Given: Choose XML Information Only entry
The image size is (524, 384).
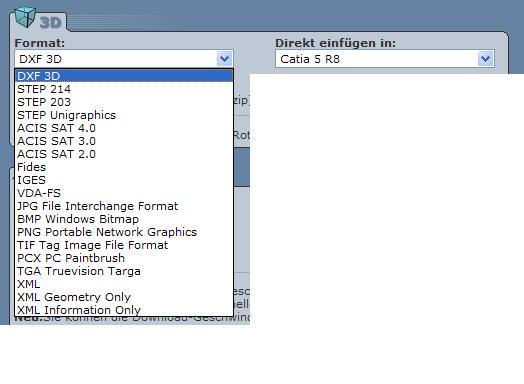Looking at the screenshot, I should click(124, 310).
